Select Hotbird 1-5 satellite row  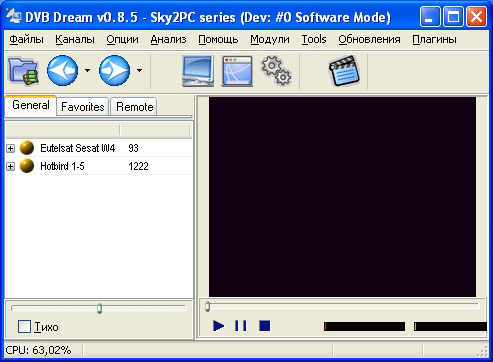point(99,166)
